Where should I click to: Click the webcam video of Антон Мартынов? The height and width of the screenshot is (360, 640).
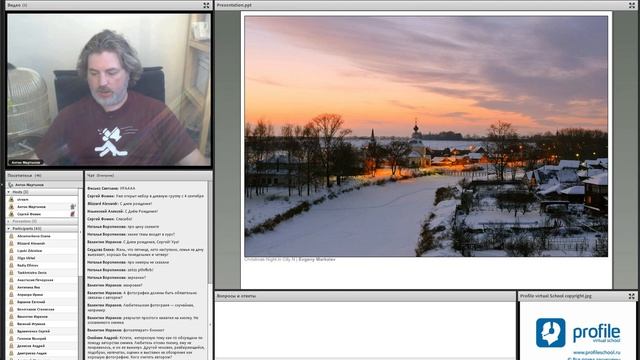[109, 90]
